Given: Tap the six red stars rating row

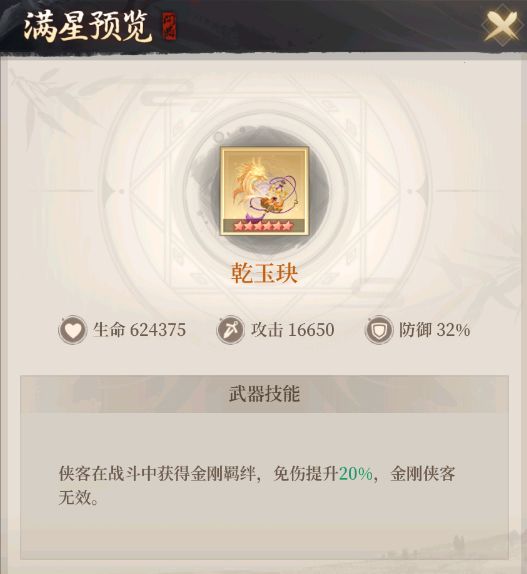Looking at the screenshot, I should (264, 226).
